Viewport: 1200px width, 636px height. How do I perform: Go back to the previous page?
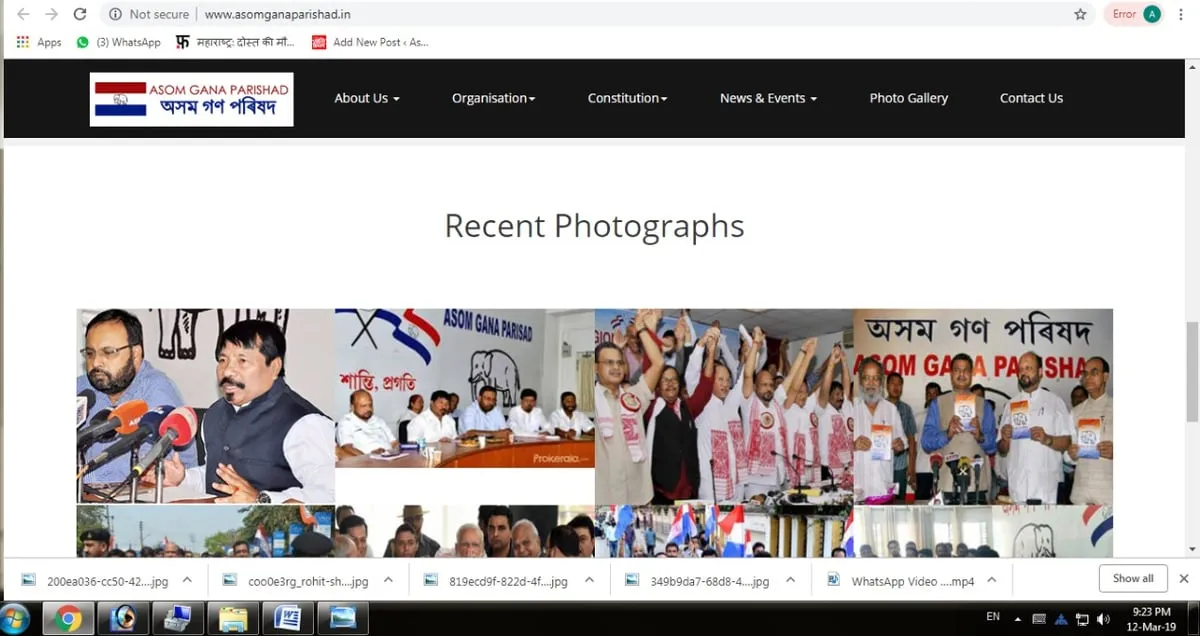(x=23, y=14)
